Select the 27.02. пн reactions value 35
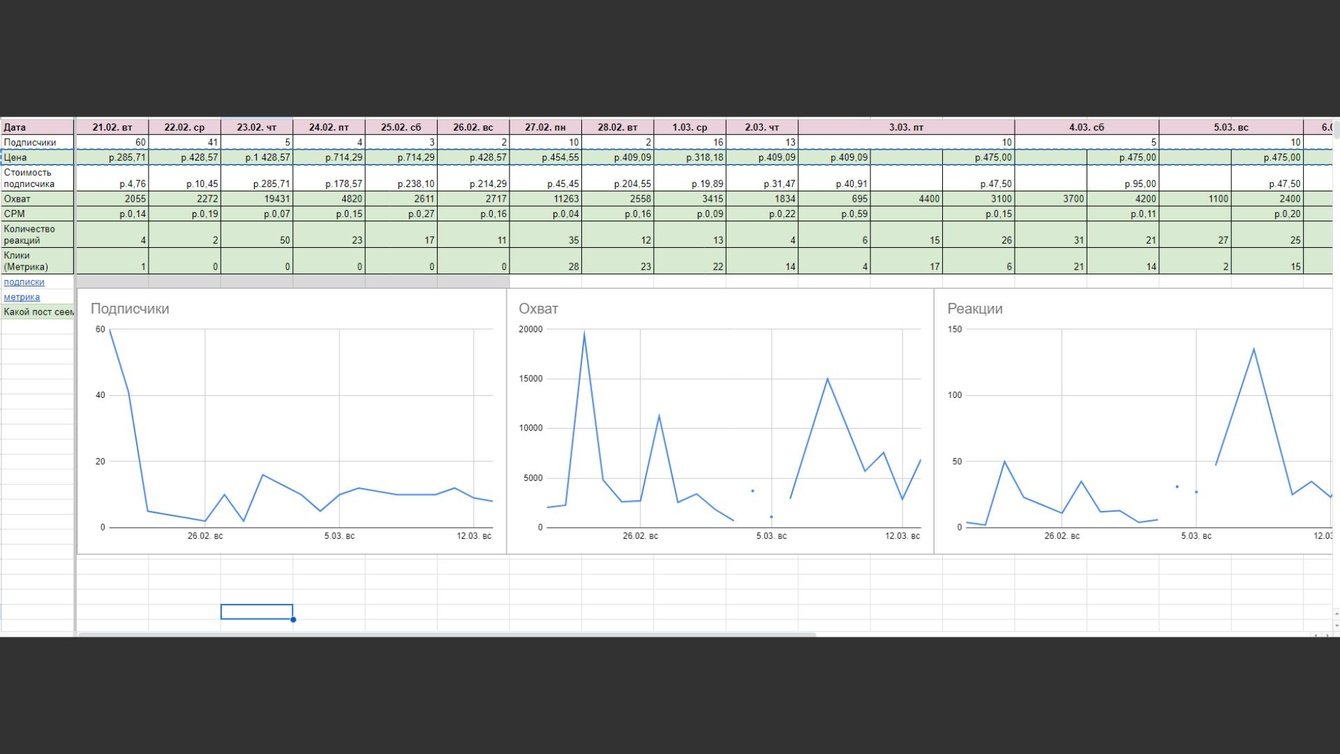Viewport: 1340px width, 754px height. pos(545,240)
